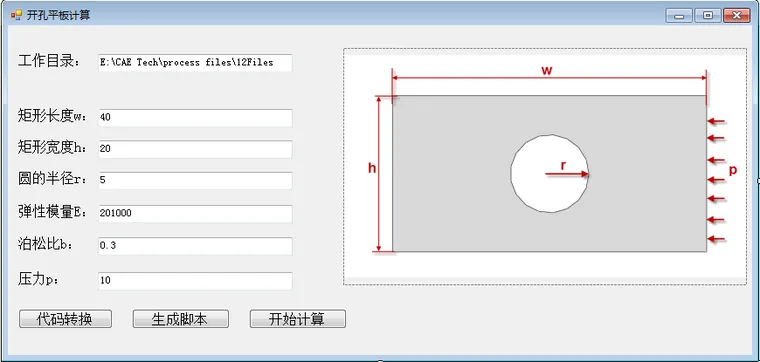Click the 代码转换 button
The image size is (760, 362).
[65, 319]
